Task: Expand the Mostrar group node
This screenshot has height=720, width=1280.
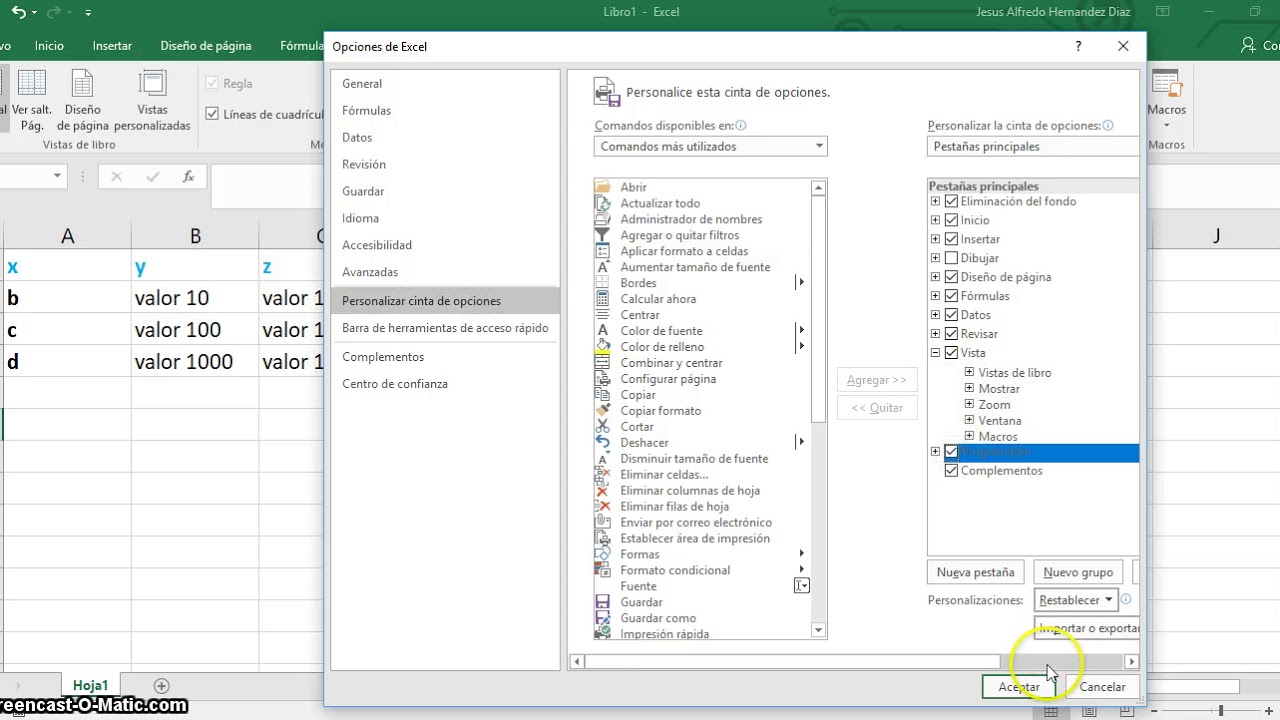Action: tap(969, 388)
